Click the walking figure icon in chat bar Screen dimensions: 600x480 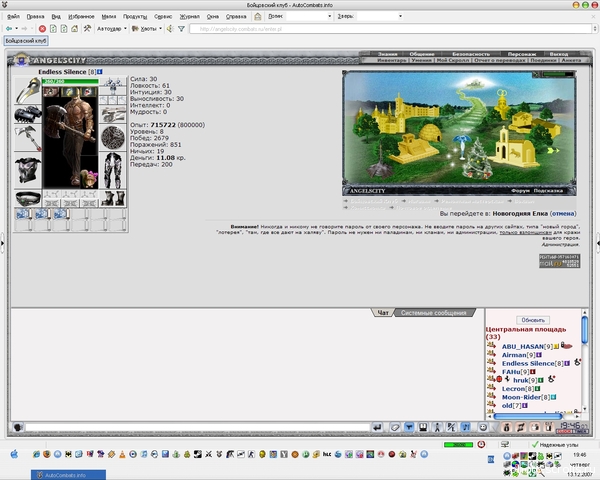(x=437, y=427)
